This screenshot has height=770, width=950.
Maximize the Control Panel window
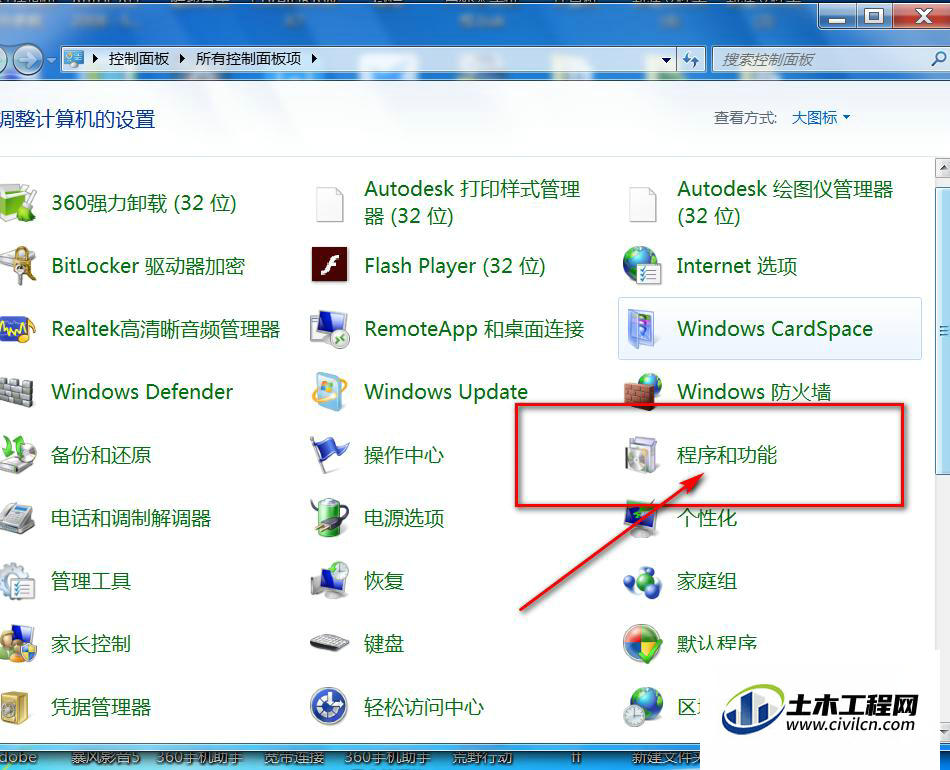point(873,16)
